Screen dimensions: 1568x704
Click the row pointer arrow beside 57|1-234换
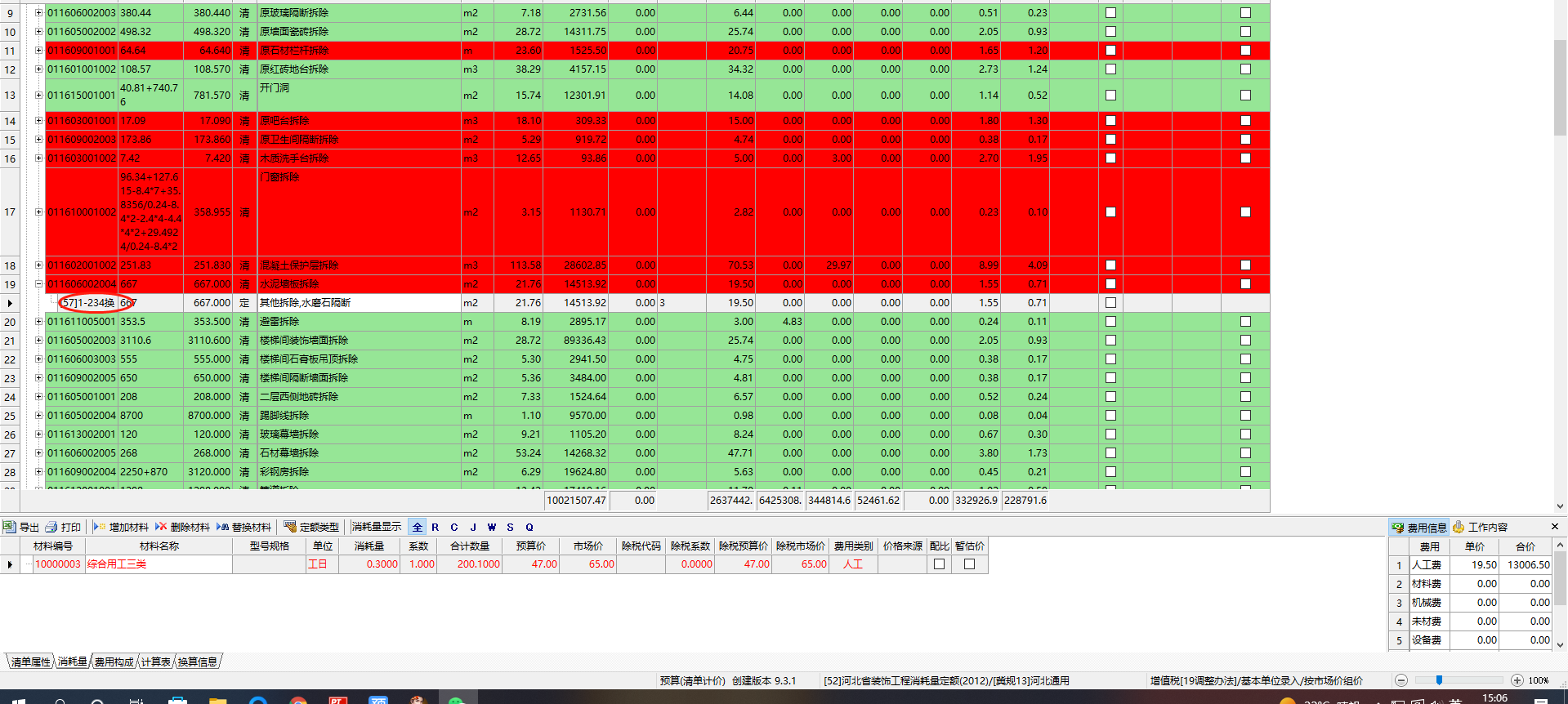pyautogui.click(x=10, y=303)
